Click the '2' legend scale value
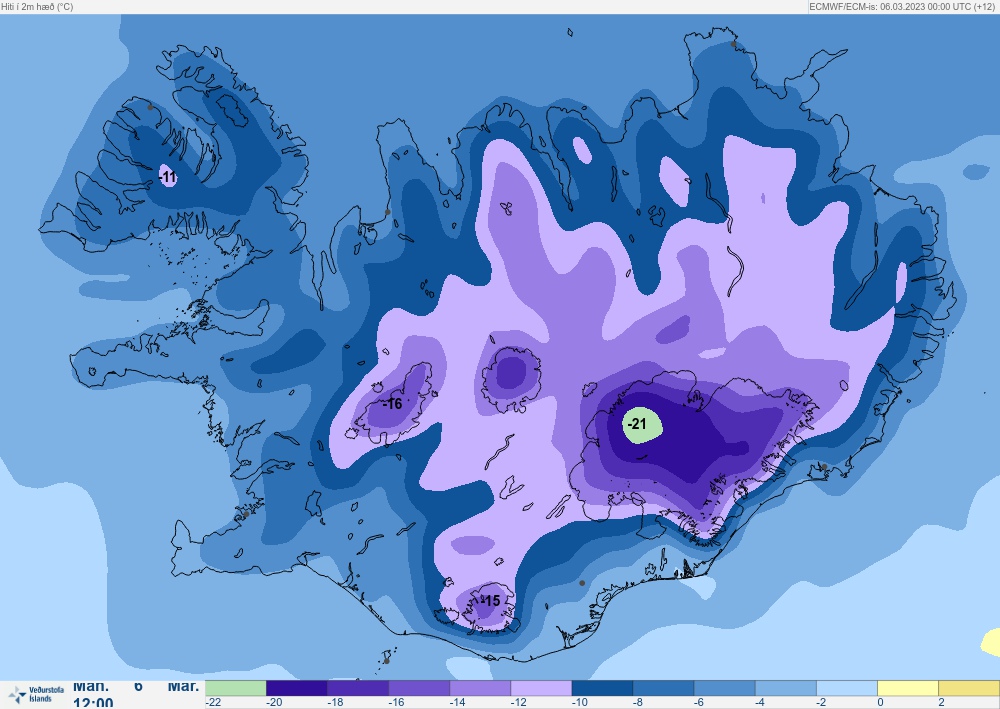Image resolution: width=1000 pixels, height=709 pixels. pos(941,702)
